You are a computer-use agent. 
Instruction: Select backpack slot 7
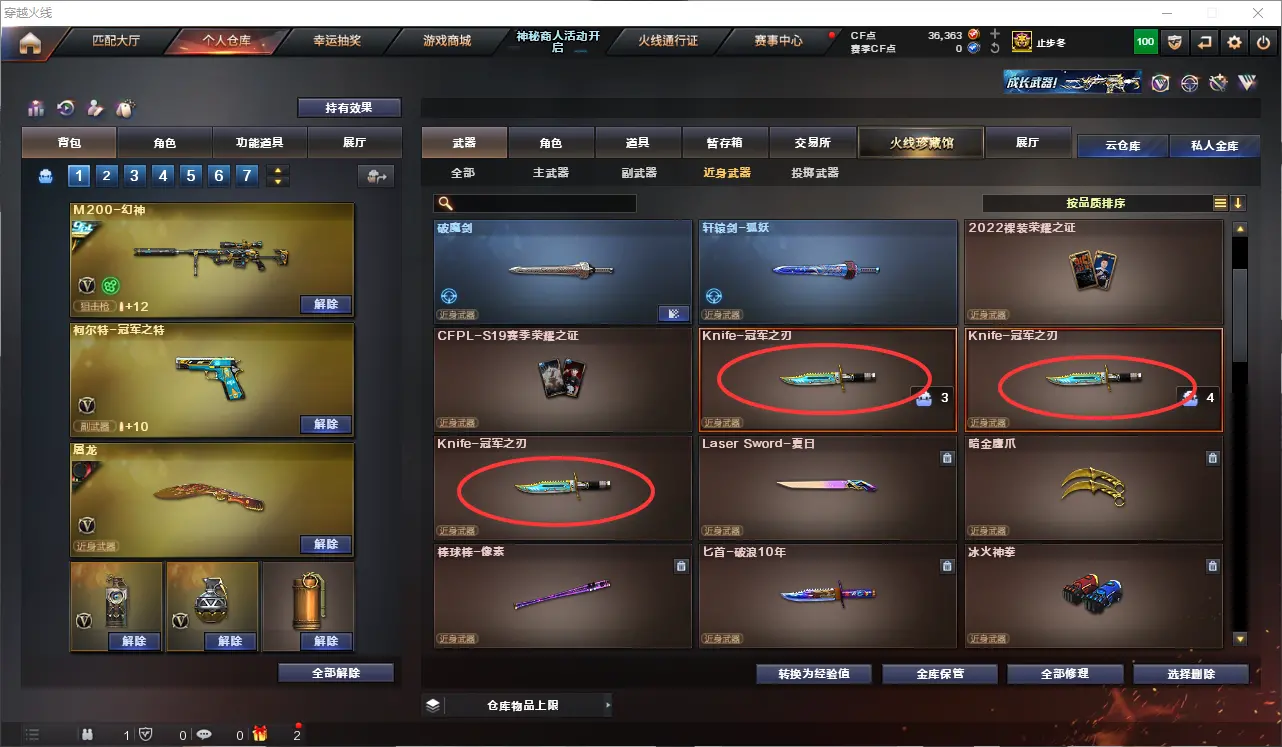[247, 176]
